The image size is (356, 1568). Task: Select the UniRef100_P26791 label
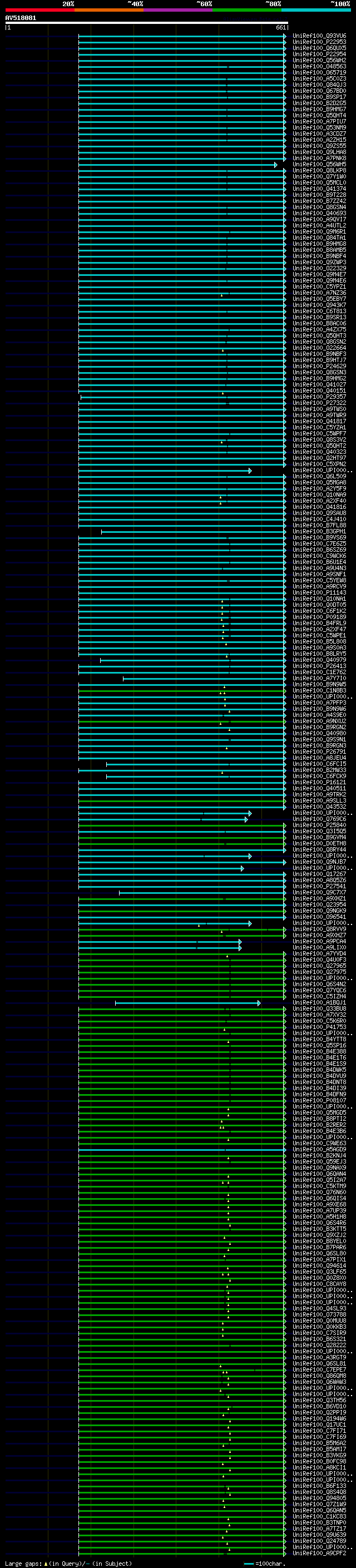pos(319,752)
